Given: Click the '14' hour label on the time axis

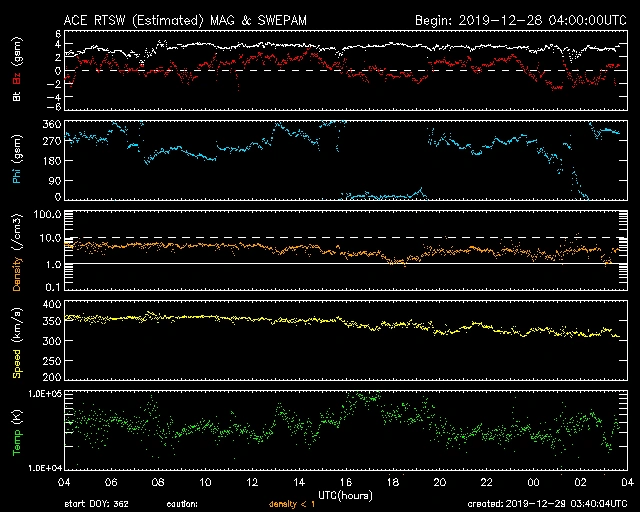Looking at the screenshot, I should [299, 482].
